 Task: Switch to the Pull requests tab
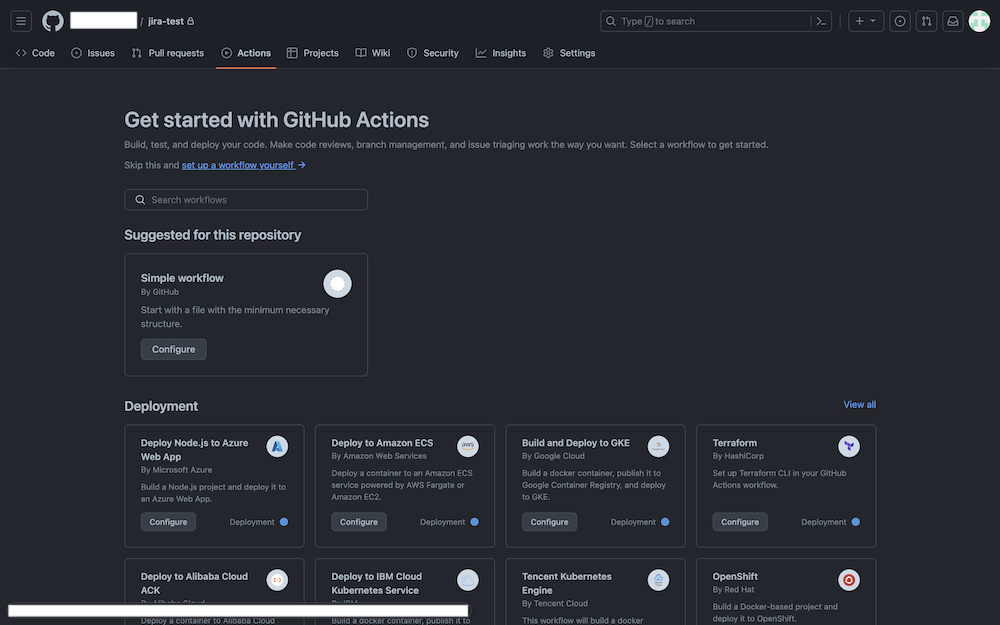coord(168,53)
